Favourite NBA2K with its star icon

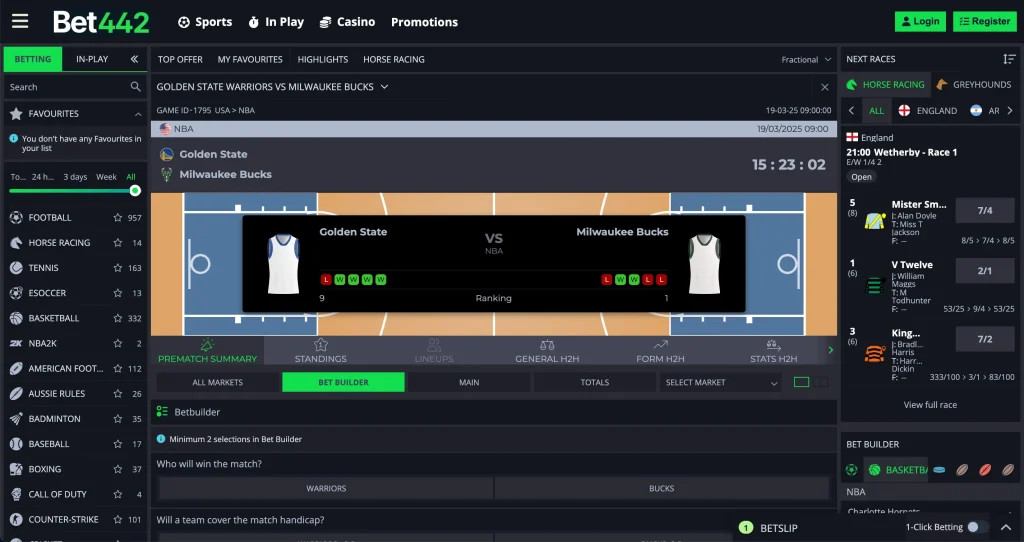118,343
